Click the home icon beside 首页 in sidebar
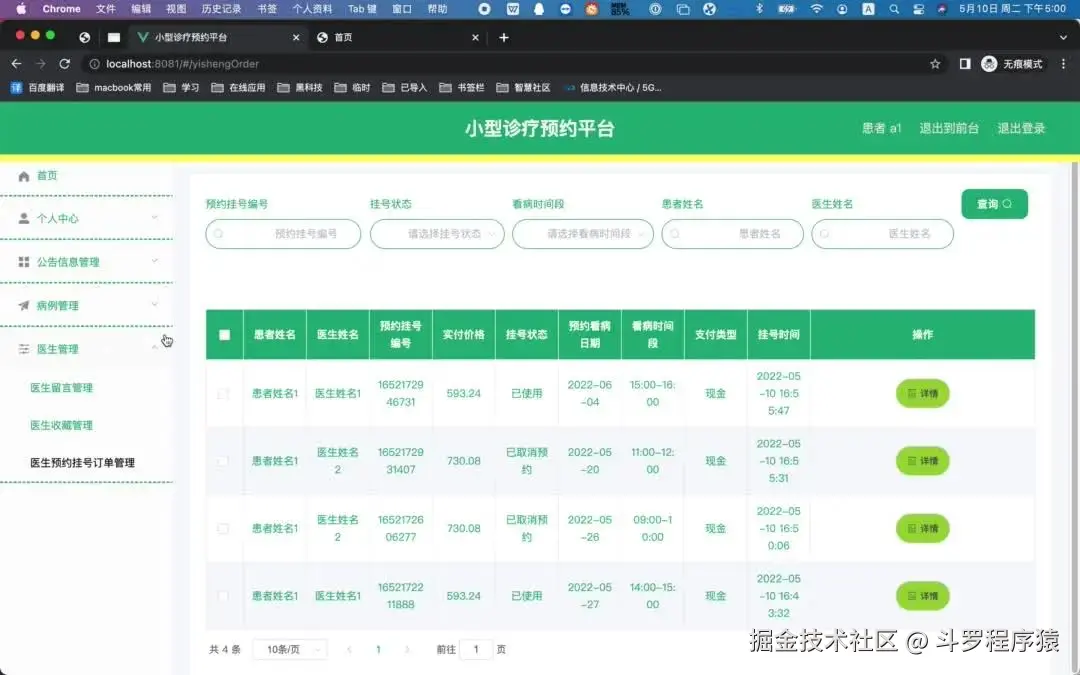The height and width of the screenshot is (675, 1080). [23, 176]
